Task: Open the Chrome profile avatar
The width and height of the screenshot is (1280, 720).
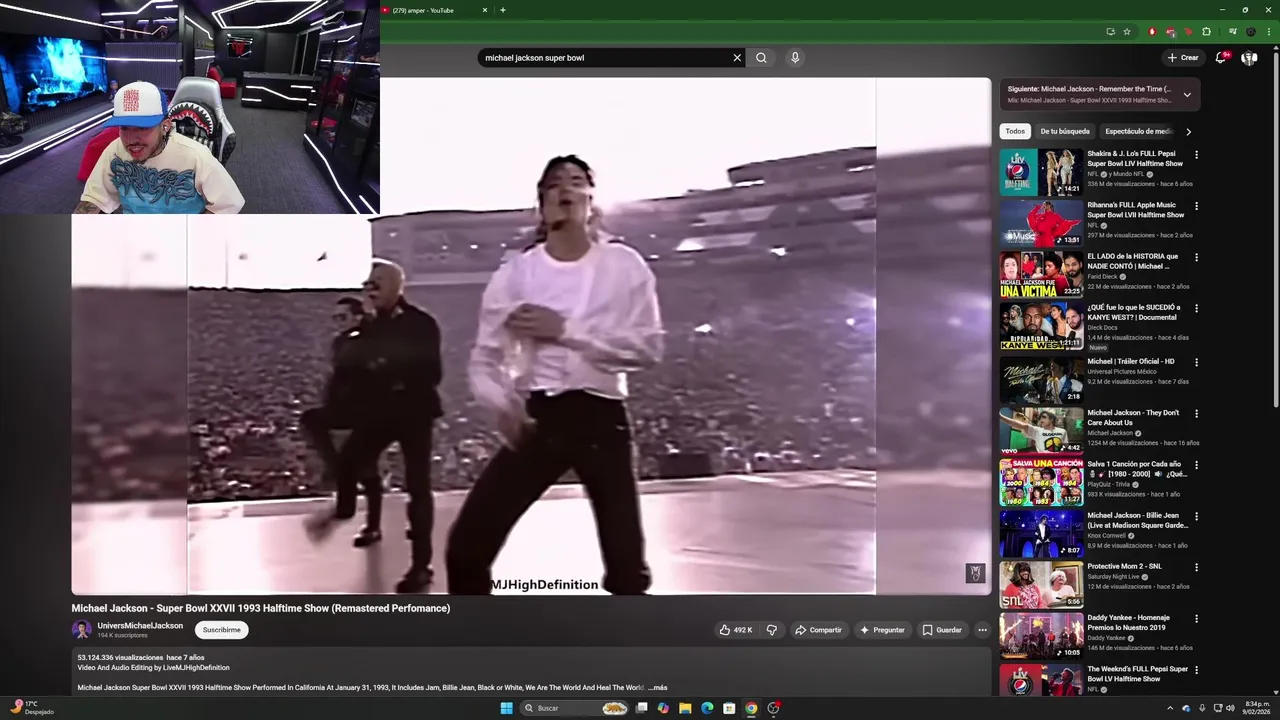Action: tap(1250, 32)
